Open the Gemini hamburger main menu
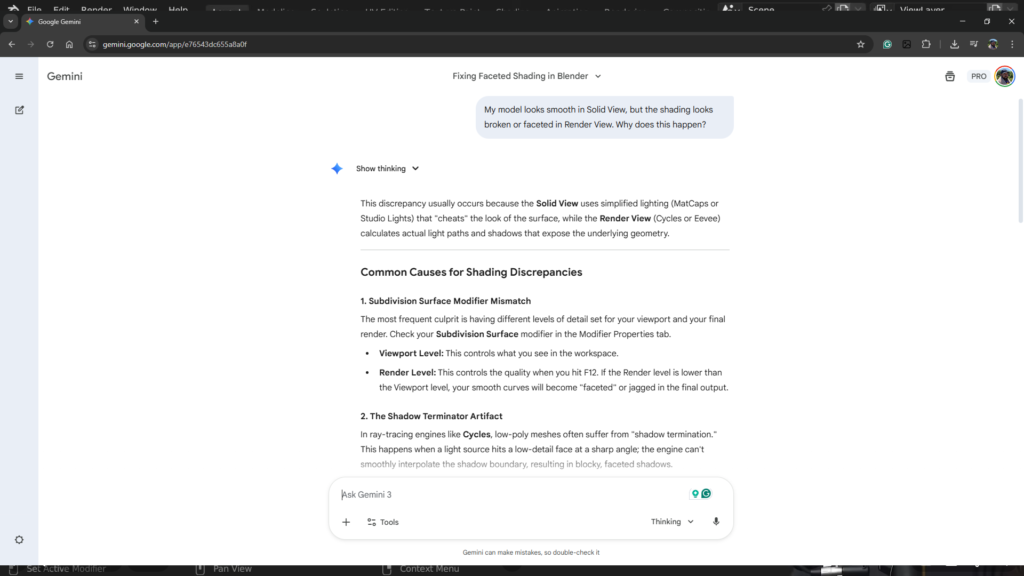Screen dimensions: 1024x576 [x=19, y=76]
